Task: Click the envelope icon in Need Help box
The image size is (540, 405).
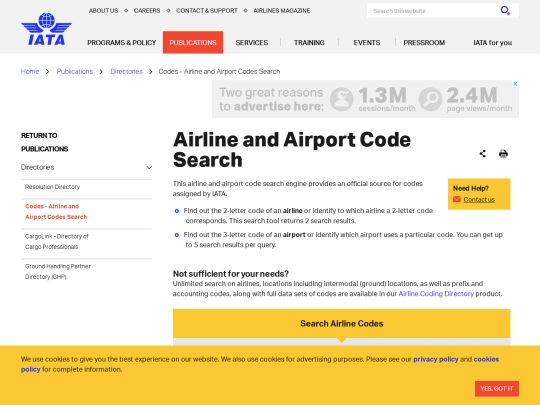Action: (457, 199)
